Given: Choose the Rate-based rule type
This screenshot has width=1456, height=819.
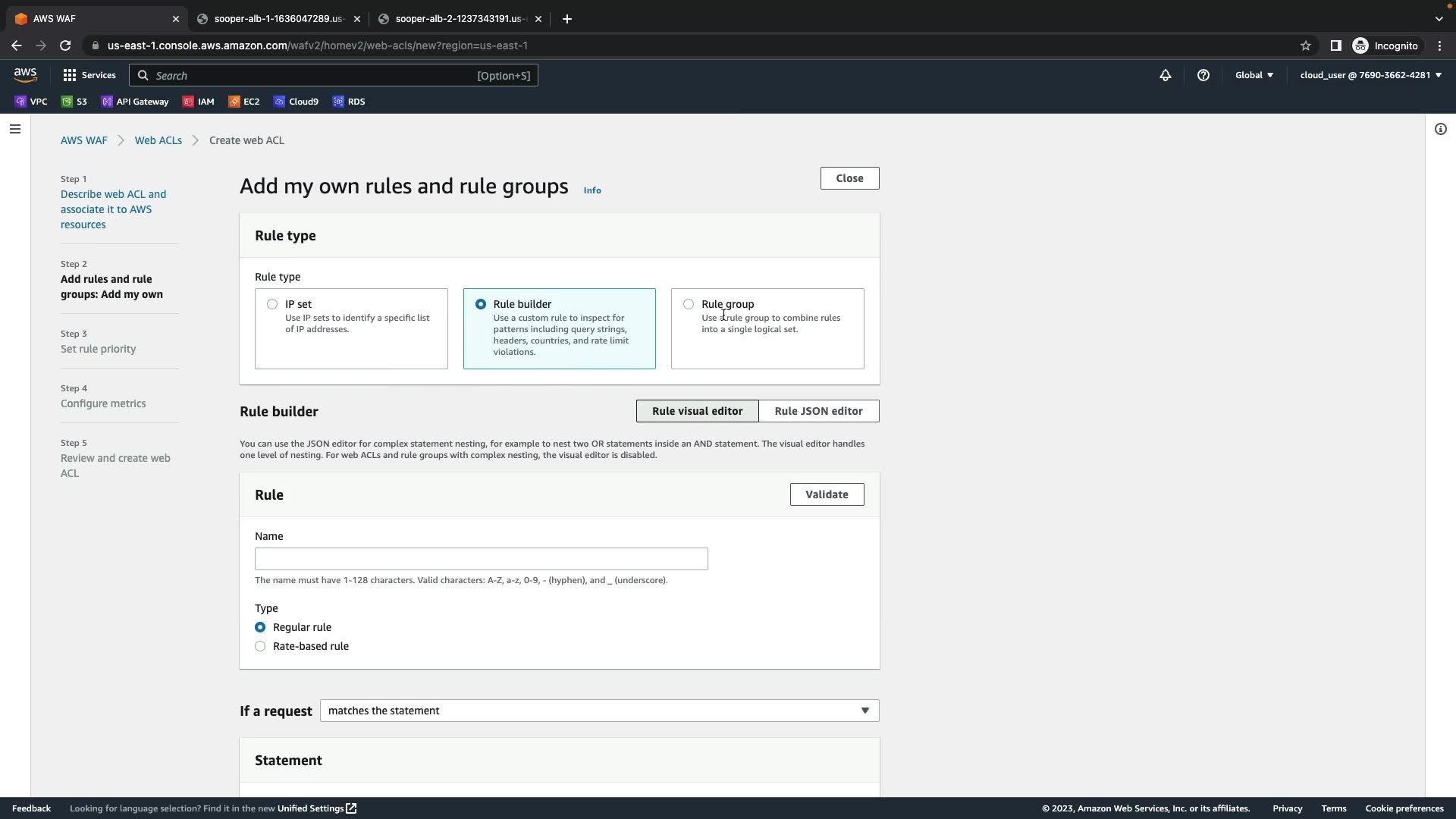Looking at the screenshot, I should tap(260, 646).
